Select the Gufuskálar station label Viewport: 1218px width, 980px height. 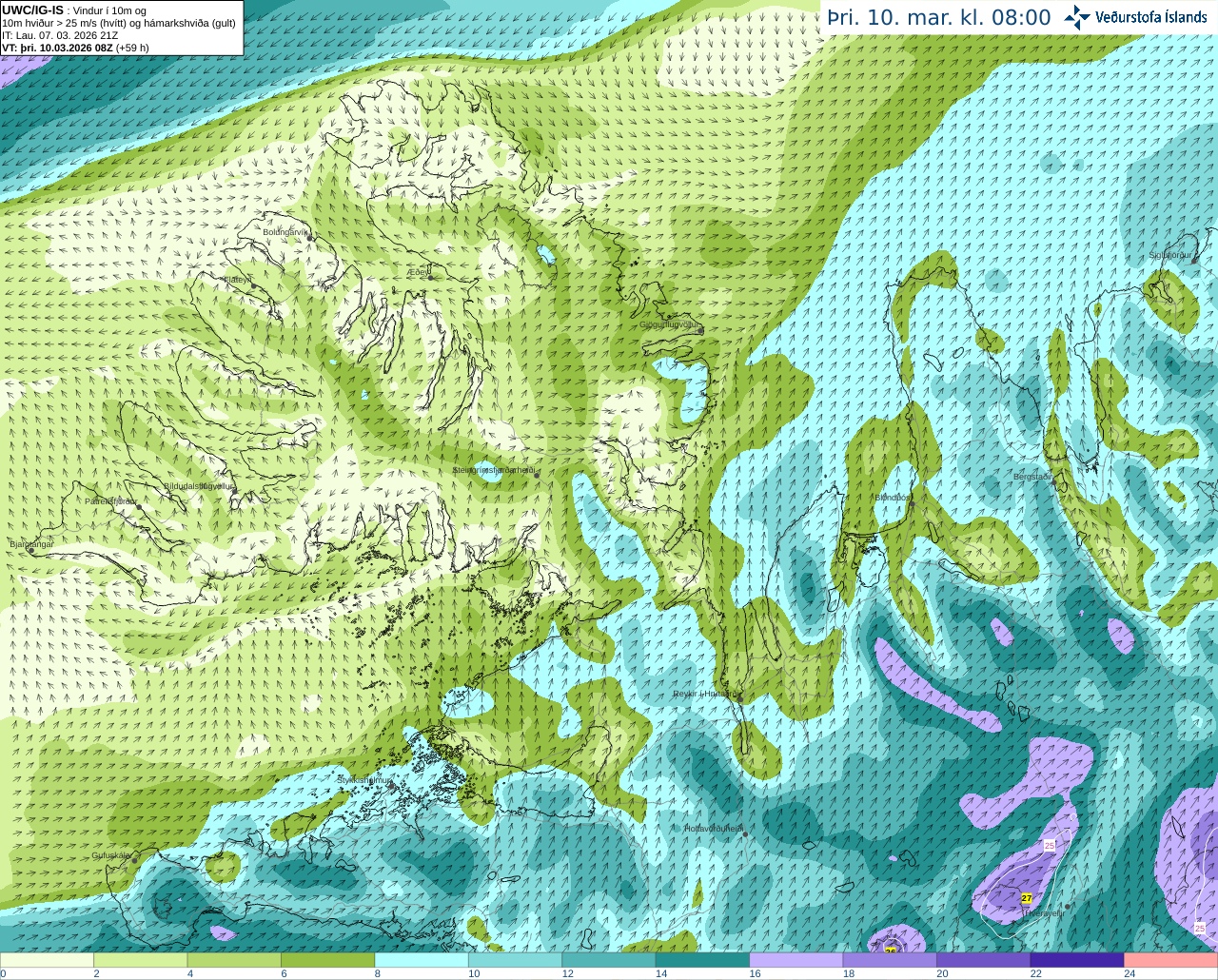[111, 855]
